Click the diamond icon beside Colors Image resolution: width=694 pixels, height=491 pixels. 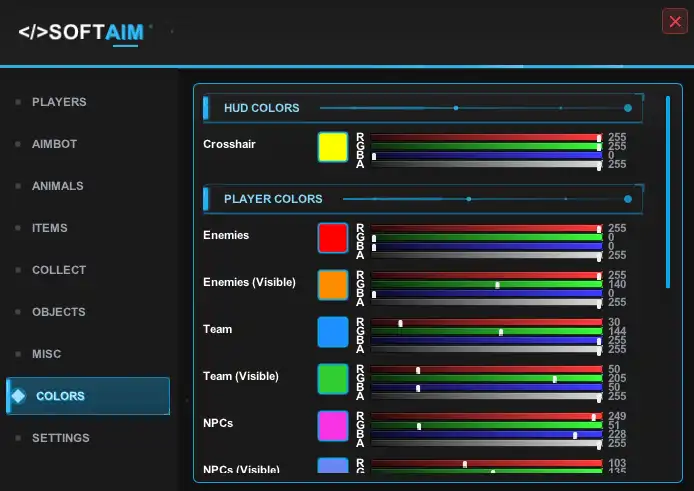18,396
